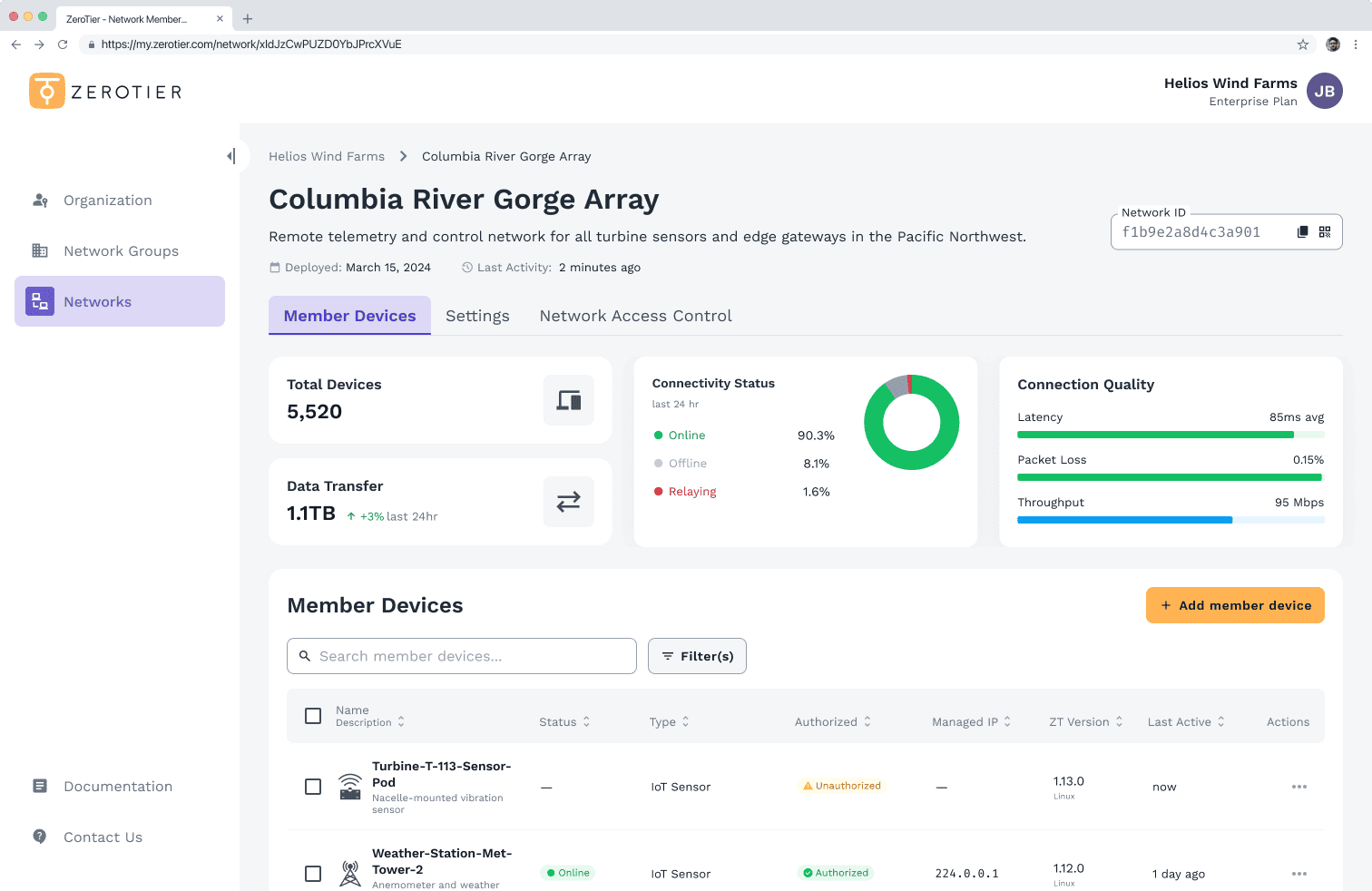Show the Network ID QR code

click(1325, 232)
